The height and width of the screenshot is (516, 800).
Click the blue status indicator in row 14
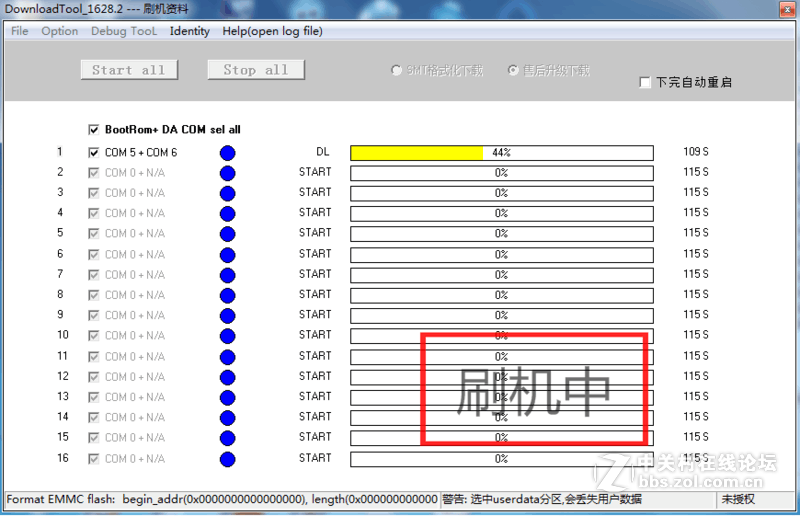(x=228, y=418)
